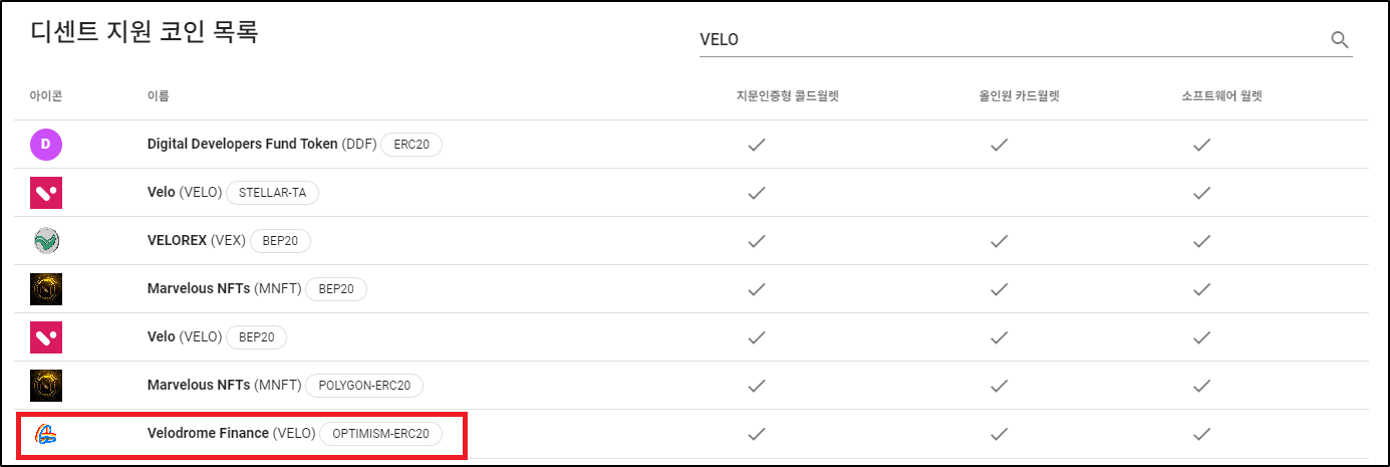
Task: Open the Velodrome Finance coin name
Action: 208,433
